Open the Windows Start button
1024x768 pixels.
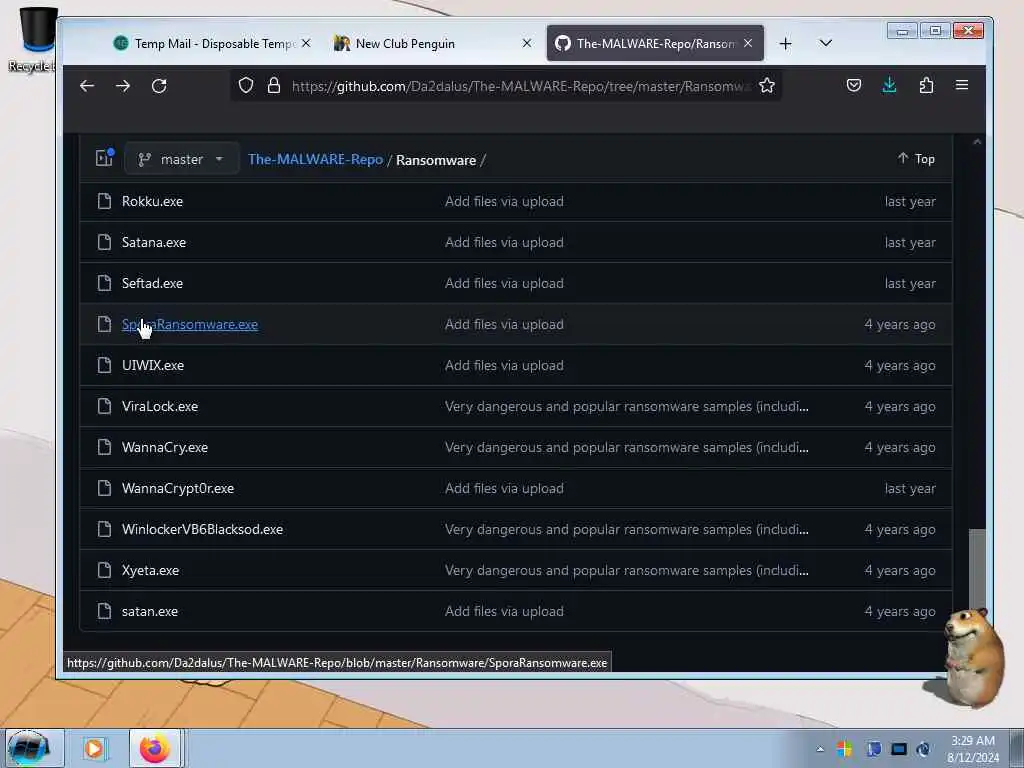tap(28, 748)
